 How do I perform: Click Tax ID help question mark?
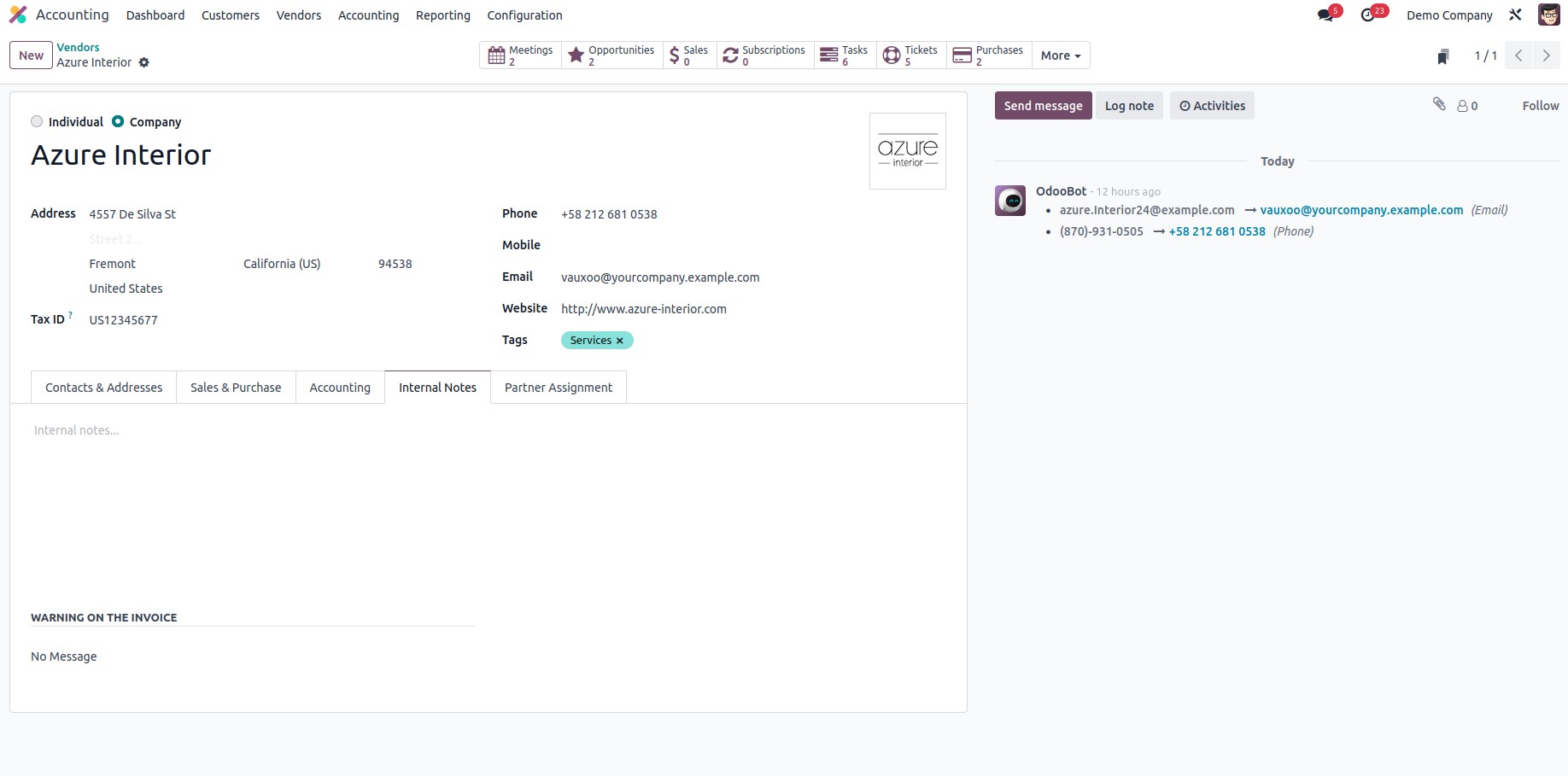pyautogui.click(x=70, y=315)
